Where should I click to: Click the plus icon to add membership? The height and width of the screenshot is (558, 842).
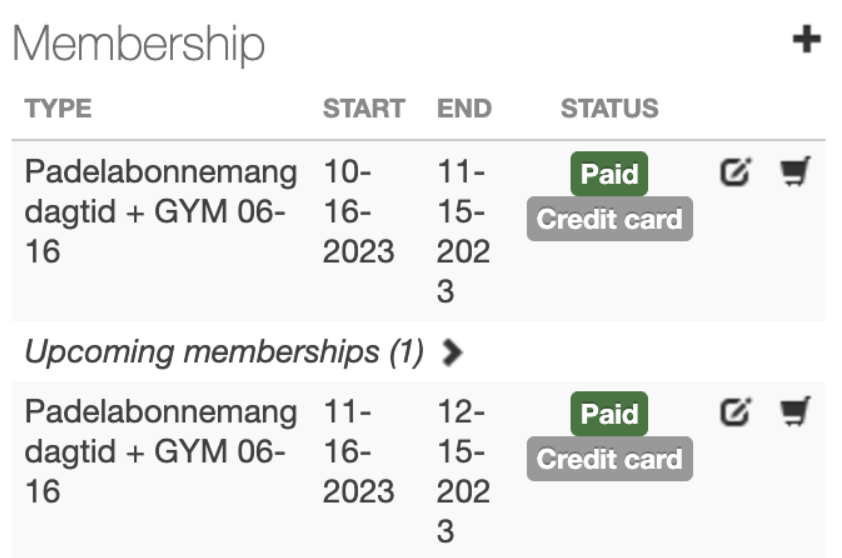click(x=806, y=40)
